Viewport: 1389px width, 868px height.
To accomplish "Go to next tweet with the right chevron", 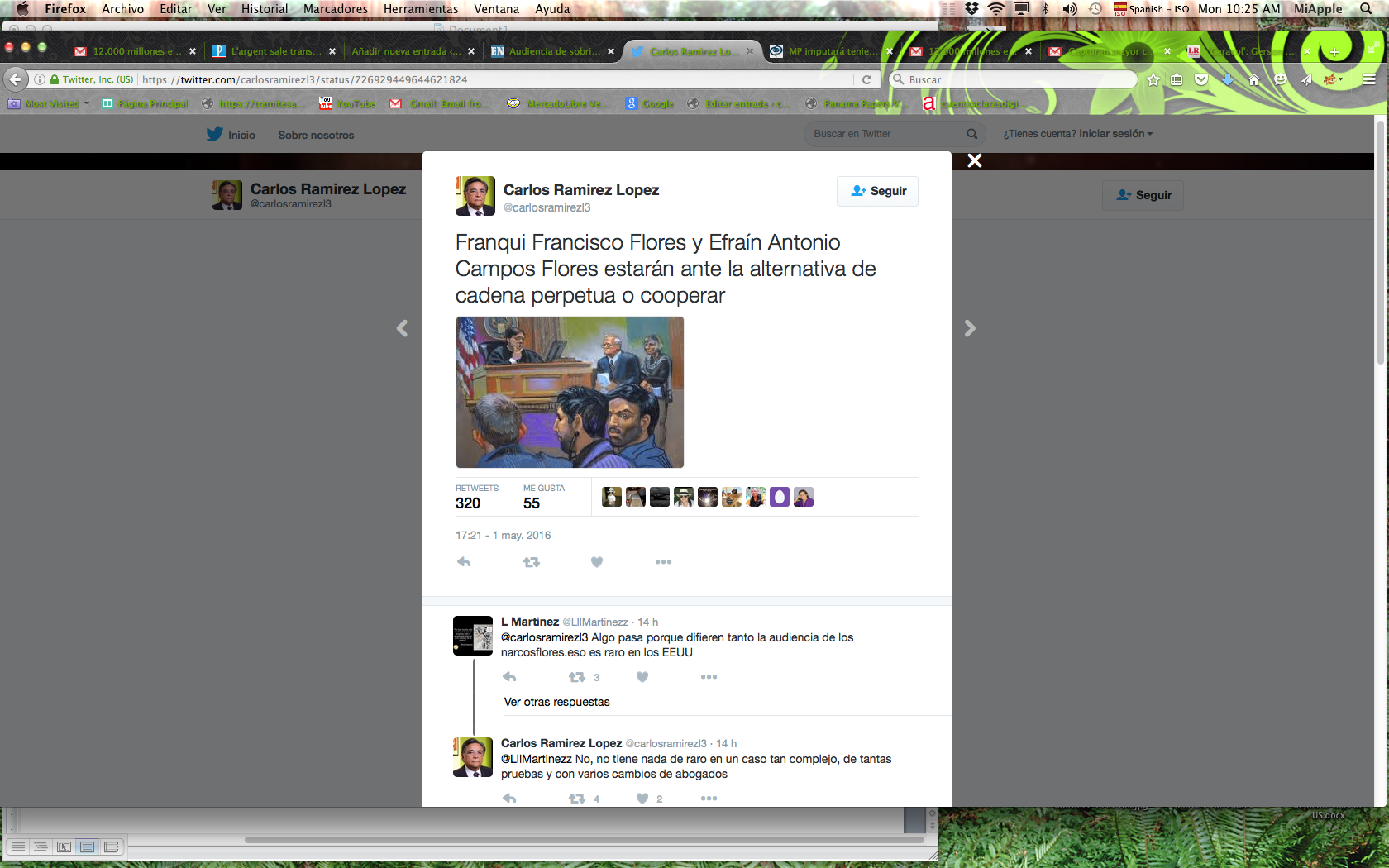I will click(970, 329).
